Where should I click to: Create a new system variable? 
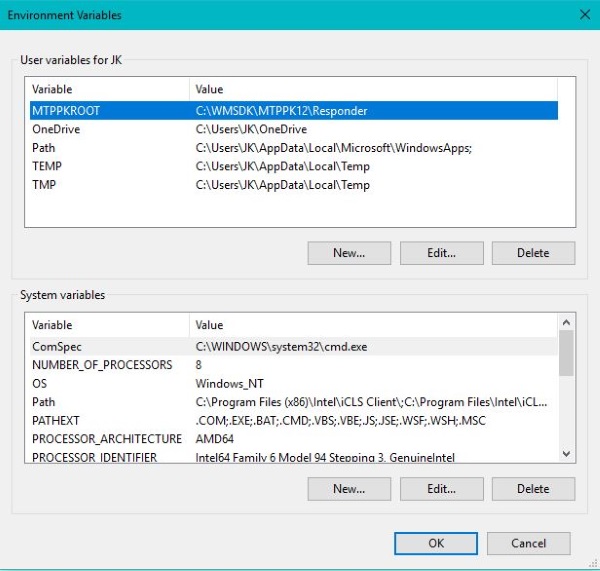[349, 489]
